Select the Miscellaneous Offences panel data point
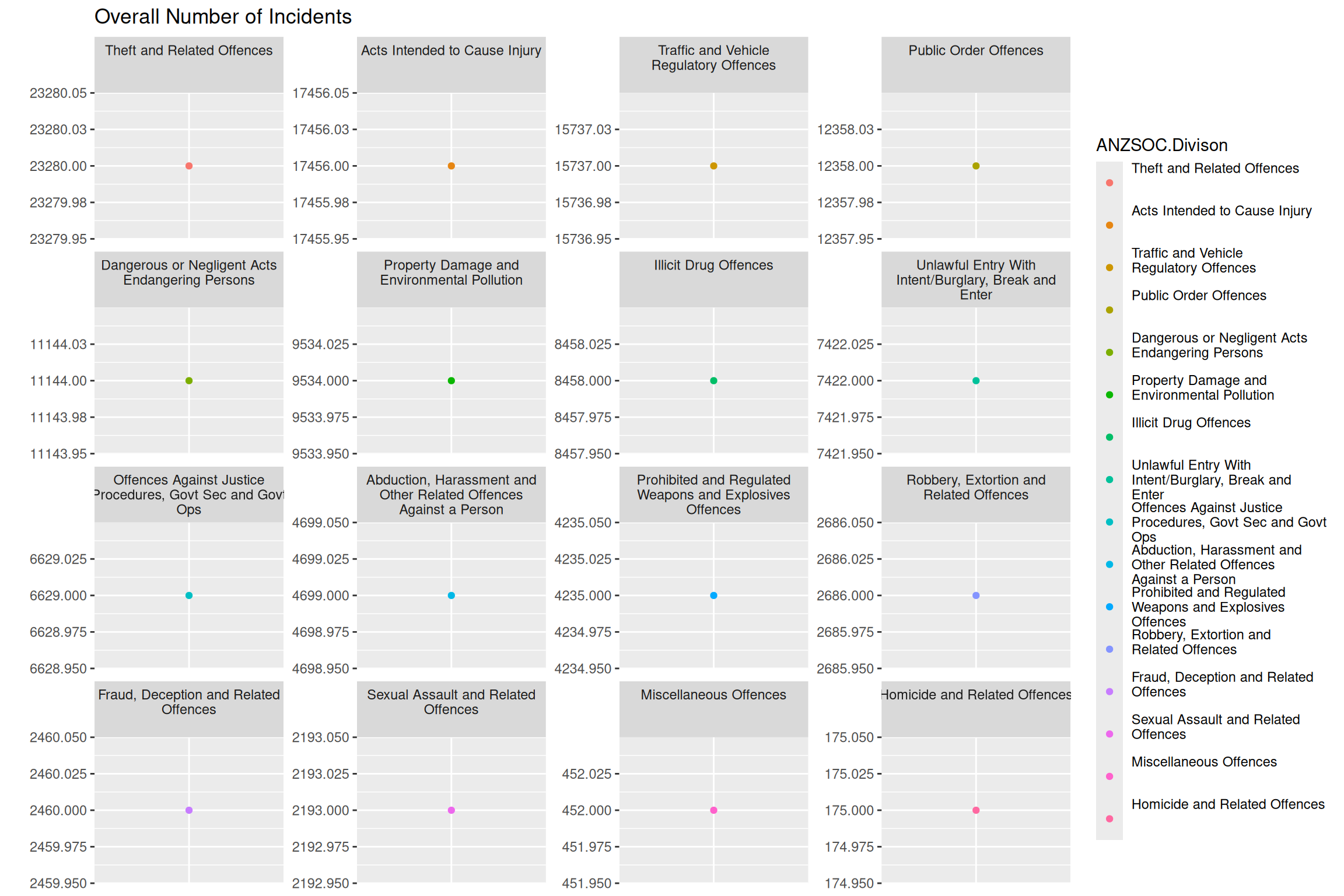Screen dimensions: 1344x896 [x=713, y=810]
